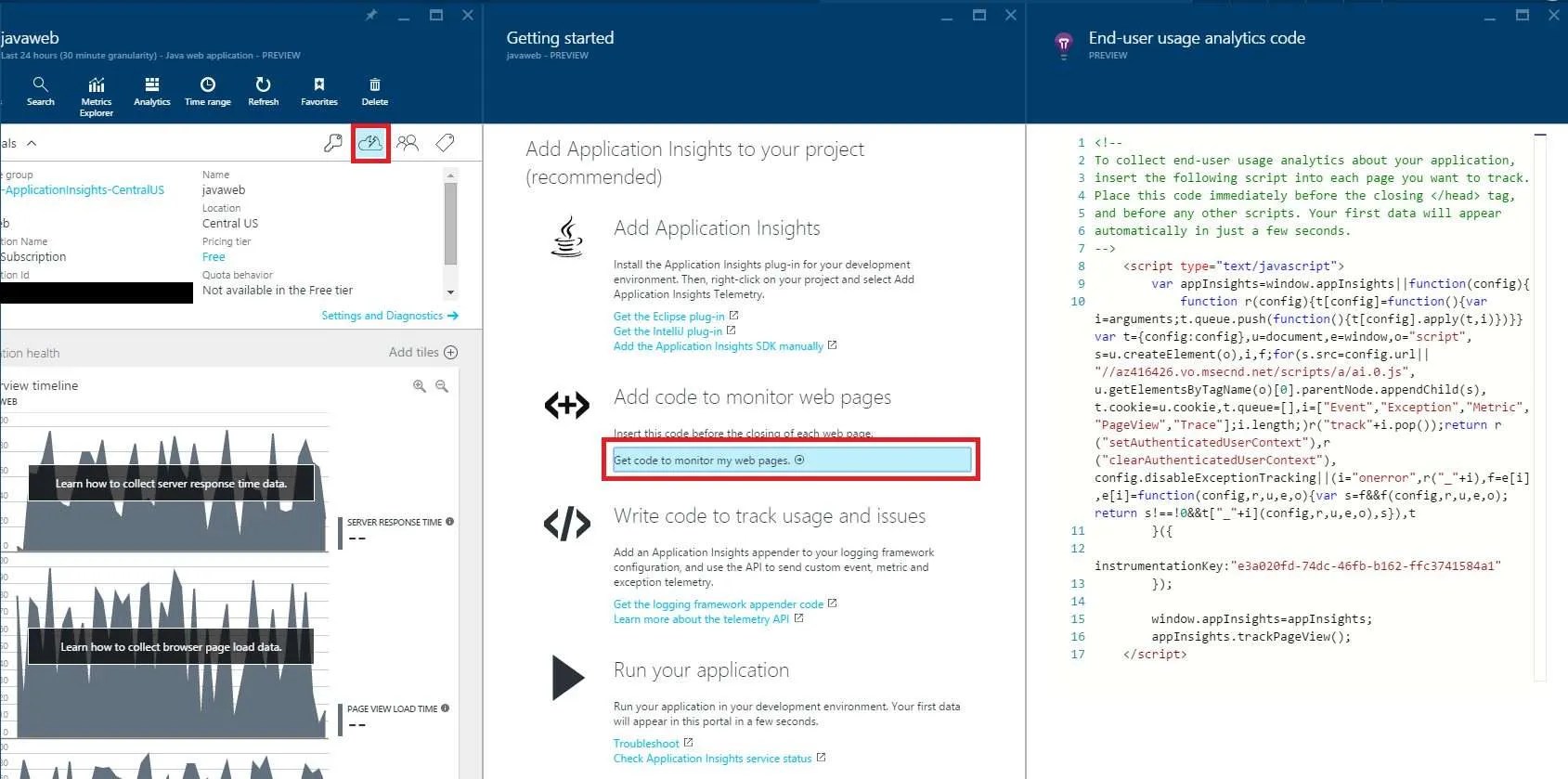The height and width of the screenshot is (779, 1568).
Task: Open the tags icon in Essentials
Action: [x=446, y=143]
